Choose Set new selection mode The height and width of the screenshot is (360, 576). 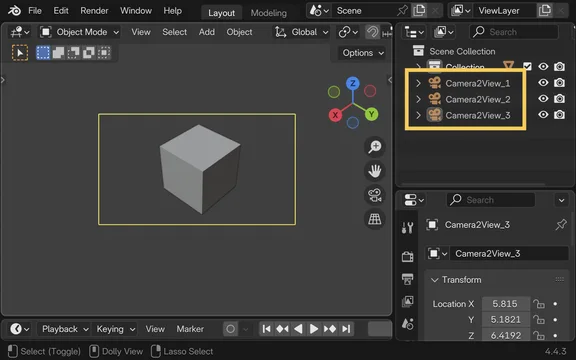coord(43,53)
